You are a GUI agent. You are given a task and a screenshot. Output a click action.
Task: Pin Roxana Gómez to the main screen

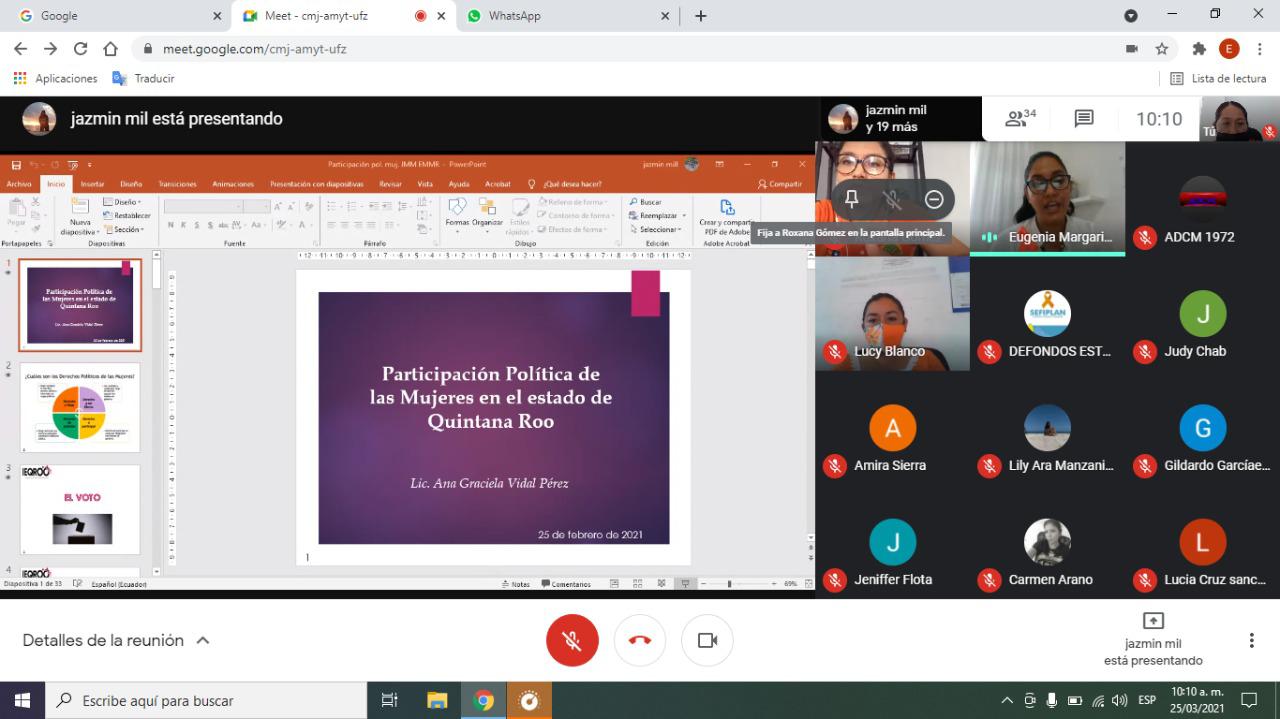point(852,199)
